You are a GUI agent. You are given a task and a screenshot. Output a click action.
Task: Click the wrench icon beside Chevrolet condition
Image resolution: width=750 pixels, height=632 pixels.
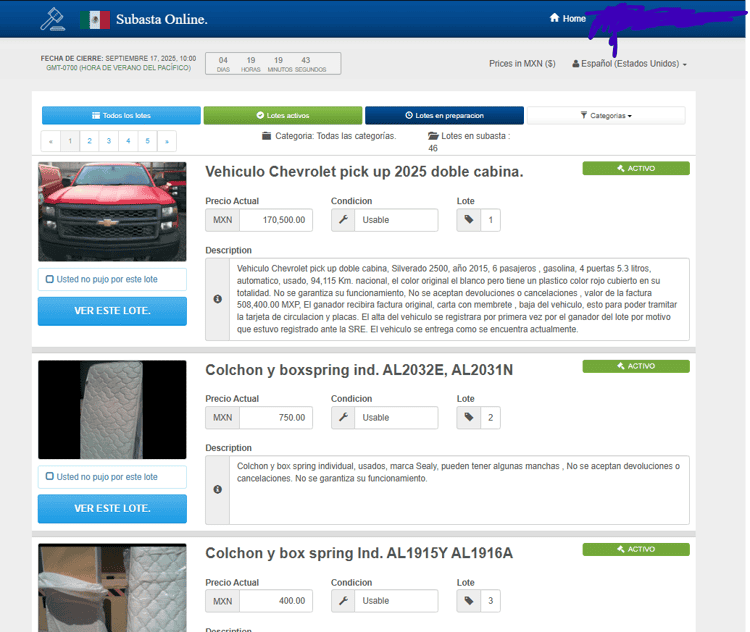pos(343,220)
